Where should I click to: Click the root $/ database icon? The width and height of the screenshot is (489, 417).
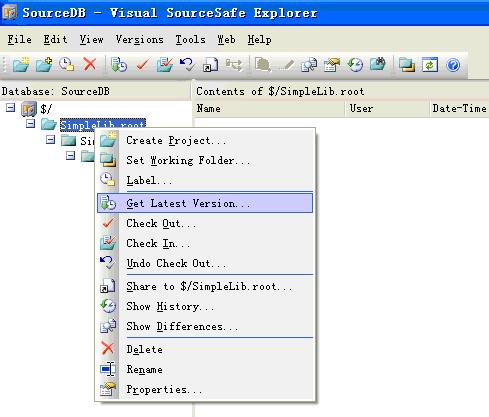click(29, 109)
